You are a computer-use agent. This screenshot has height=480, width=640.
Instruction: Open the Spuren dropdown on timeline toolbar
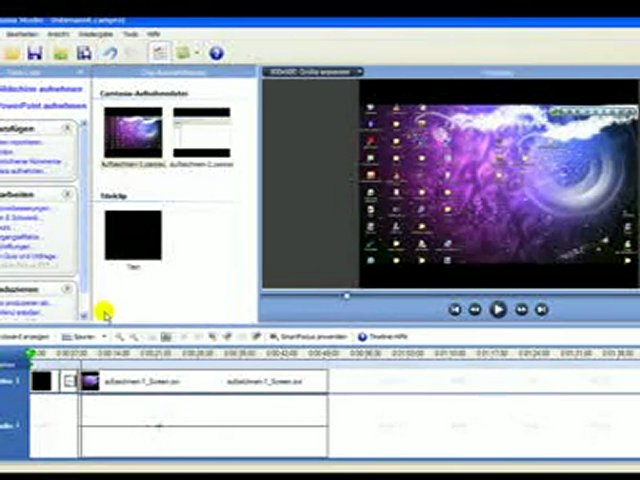[83, 338]
